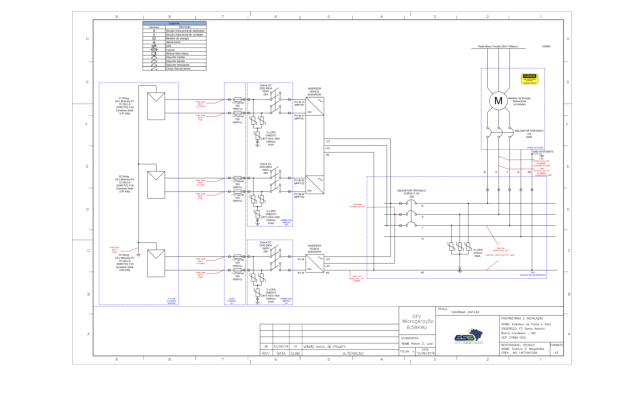Click the 'FOLHA 1' cell
644x418 pixels.
407,352
